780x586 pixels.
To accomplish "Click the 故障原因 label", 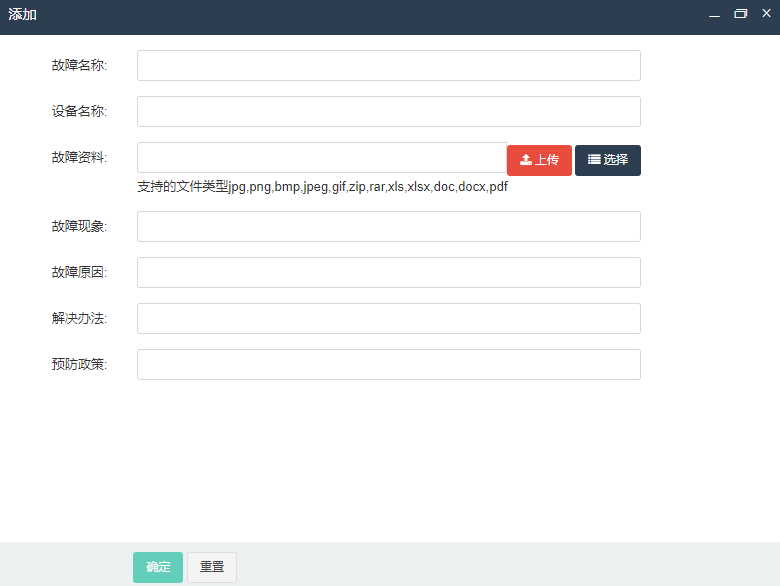I will [79, 272].
